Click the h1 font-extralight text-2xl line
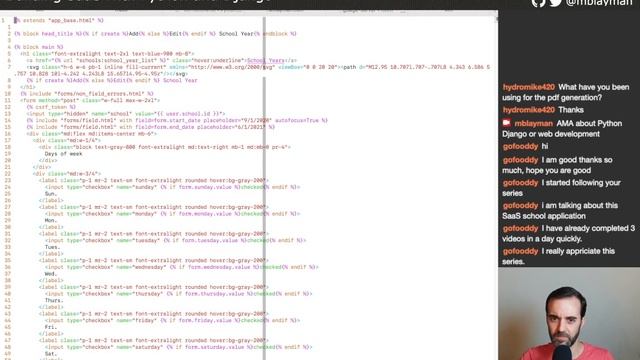Screen dimensions: 640x360 click(x=107, y=53)
